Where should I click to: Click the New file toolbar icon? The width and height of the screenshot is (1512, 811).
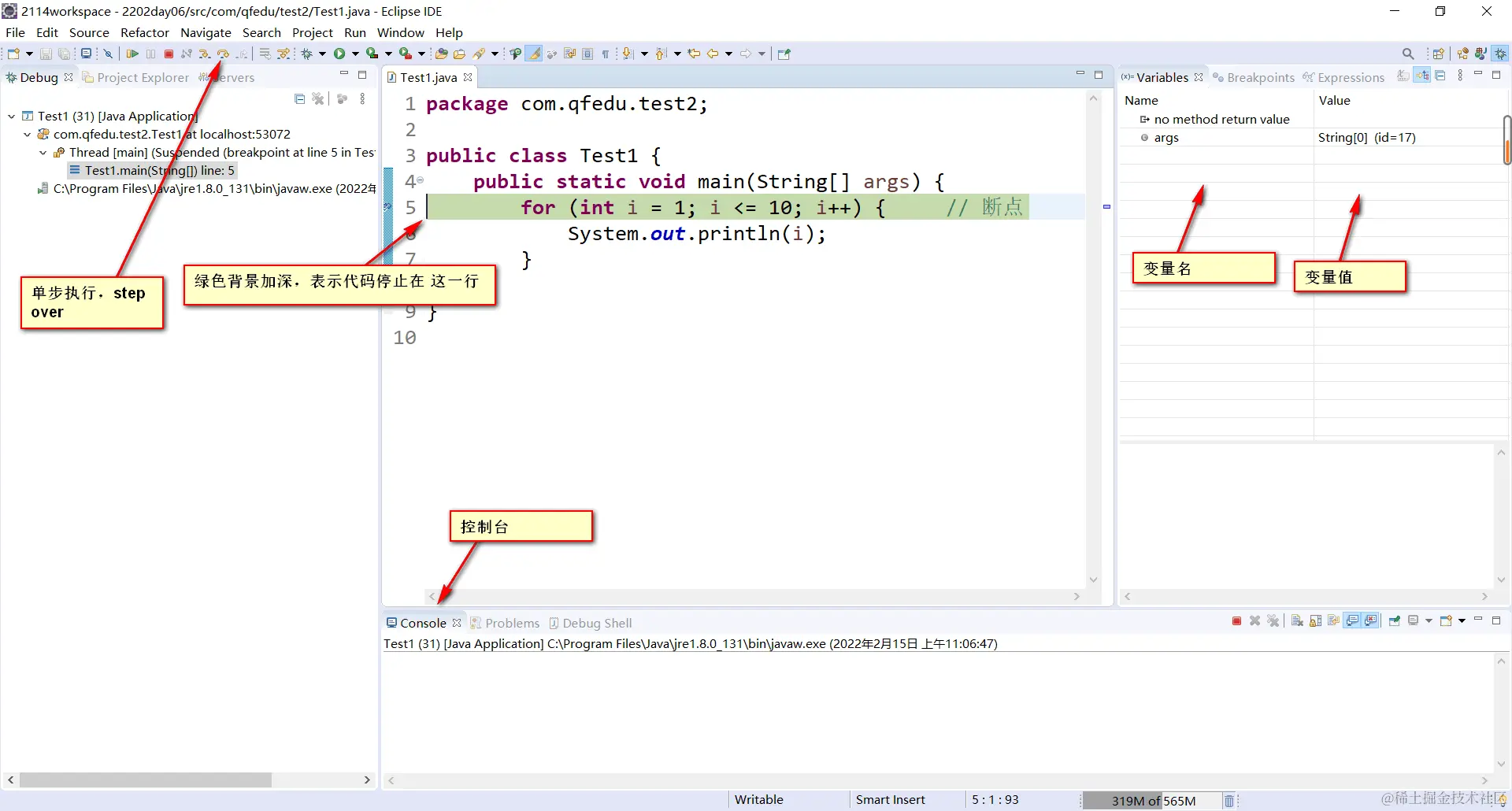13,54
